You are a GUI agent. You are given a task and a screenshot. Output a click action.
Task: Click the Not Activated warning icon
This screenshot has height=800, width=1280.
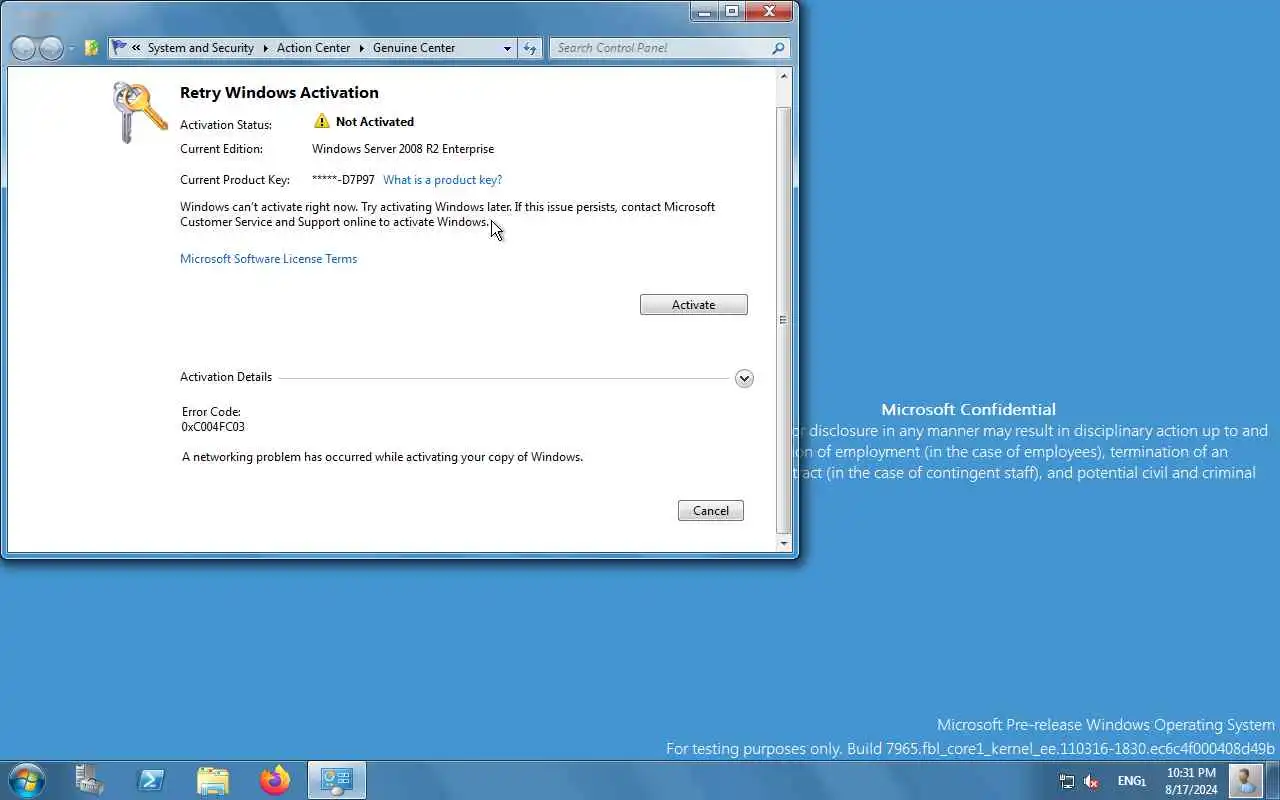point(321,121)
